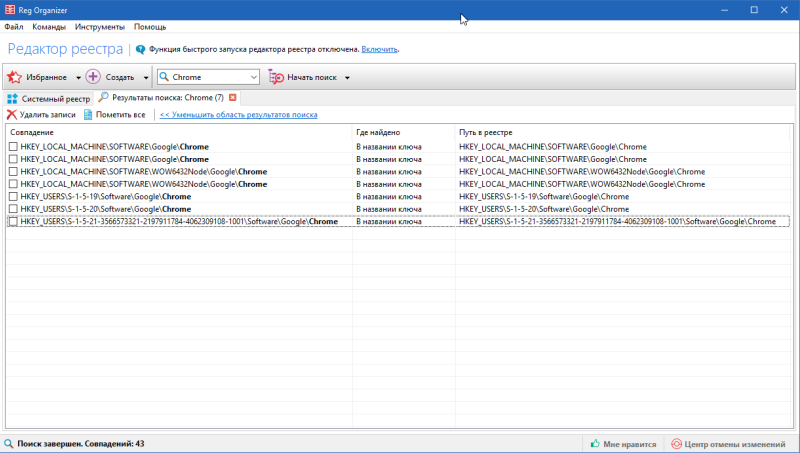Select path cell of S-1-5-21-3566573321 row
The height and width of the screenshot is (453, 800).
(x=617, y=221)
